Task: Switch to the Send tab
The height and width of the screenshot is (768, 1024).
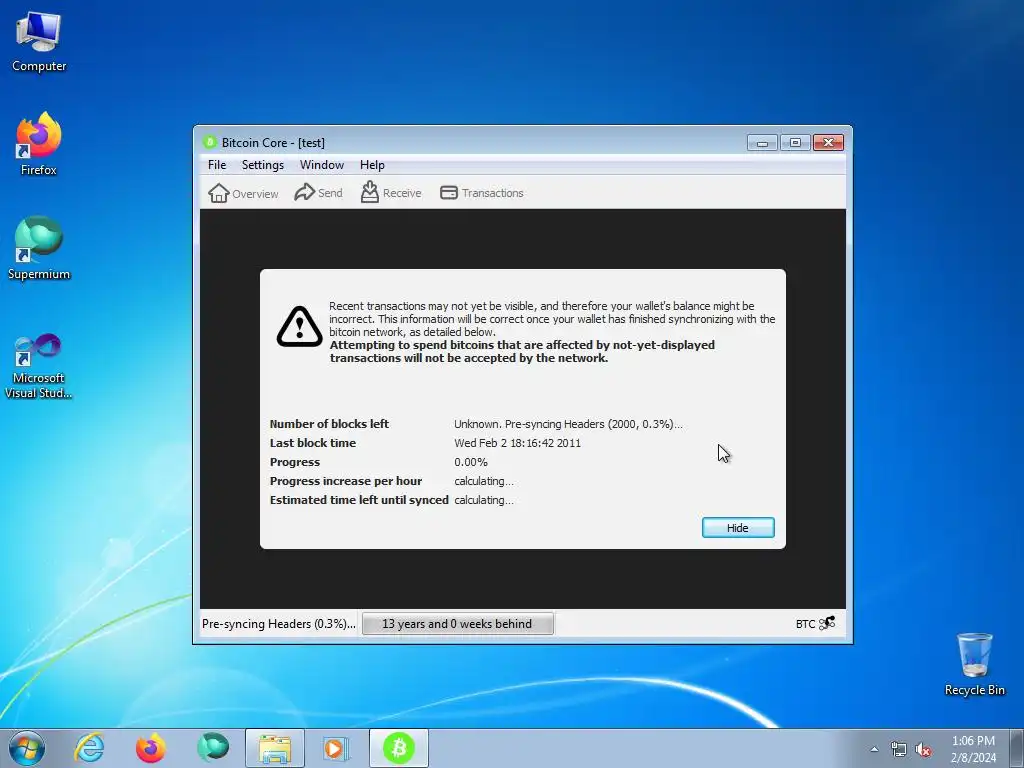Action: coord(319,193)
